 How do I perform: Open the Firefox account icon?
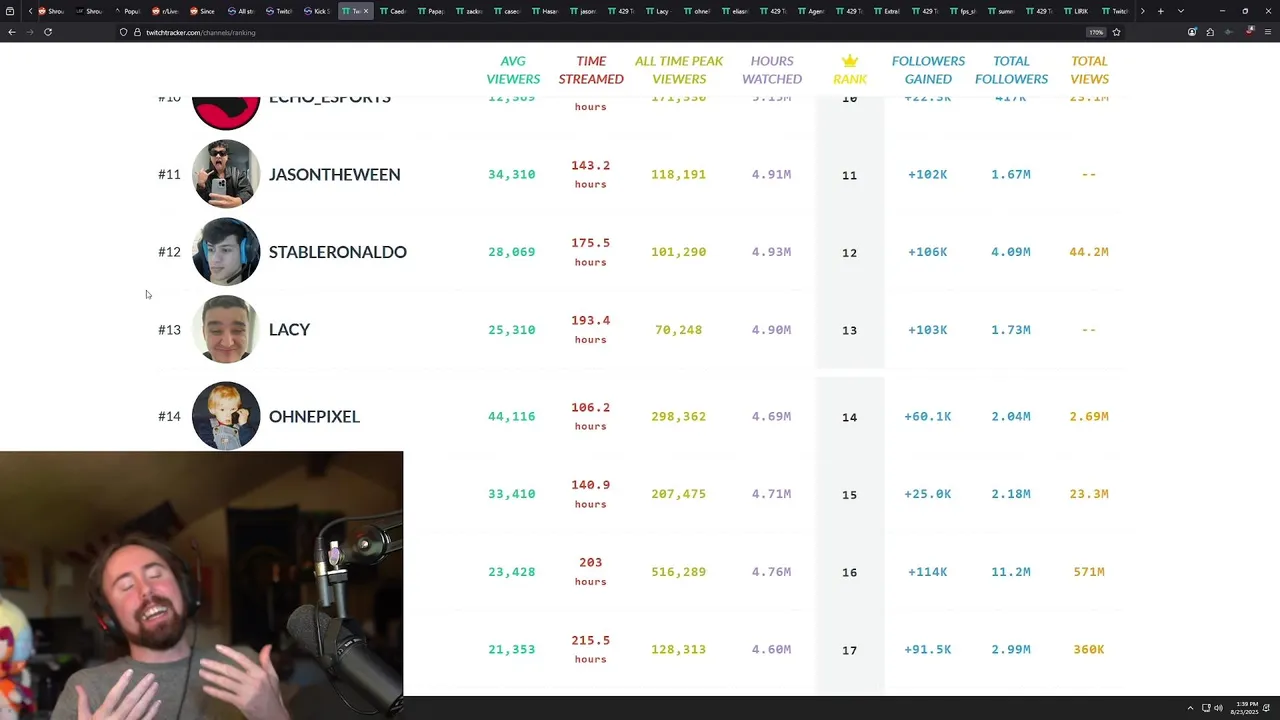(x=1192, y=32)
